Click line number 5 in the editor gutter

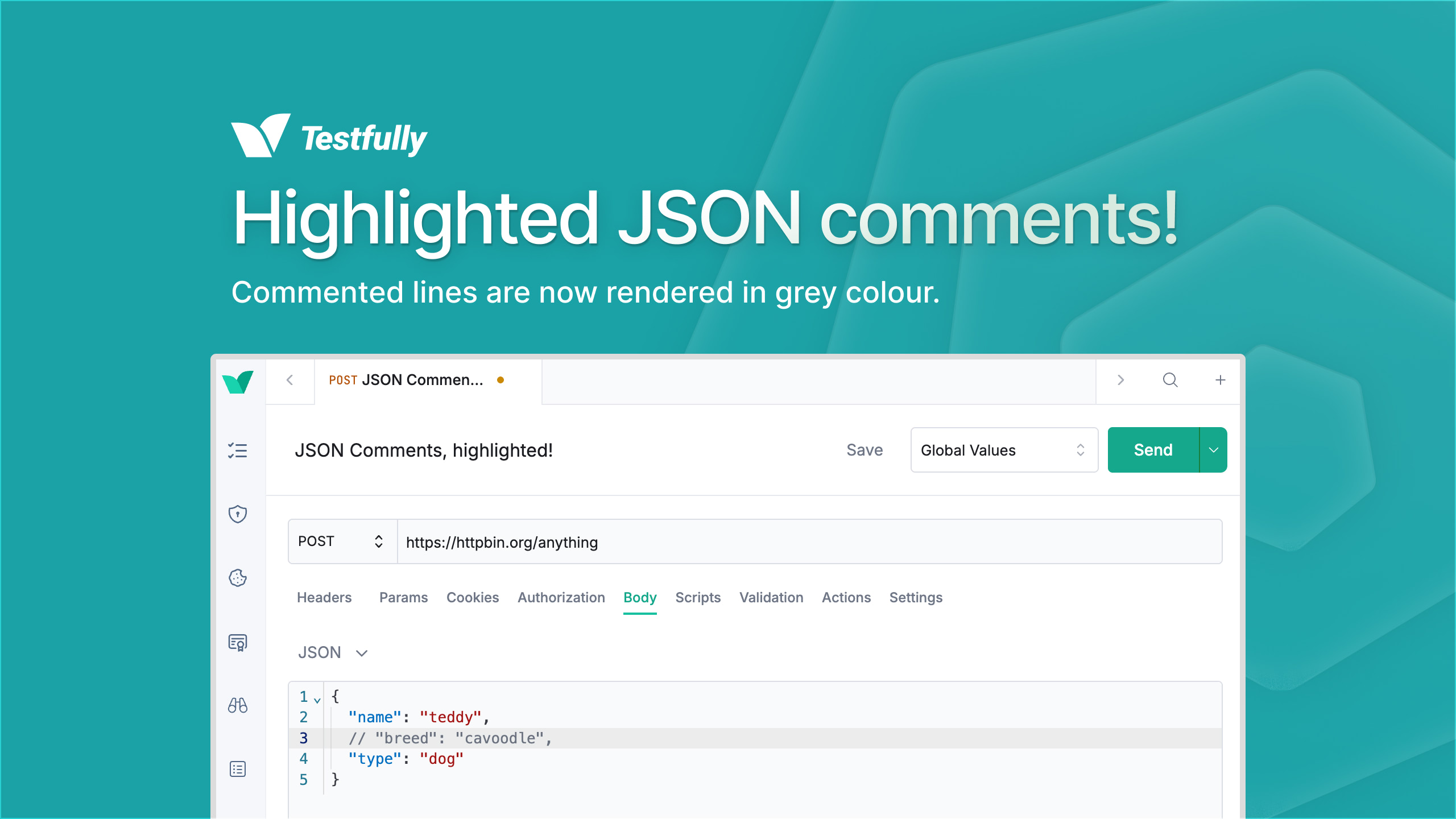(x=304, y=779)
